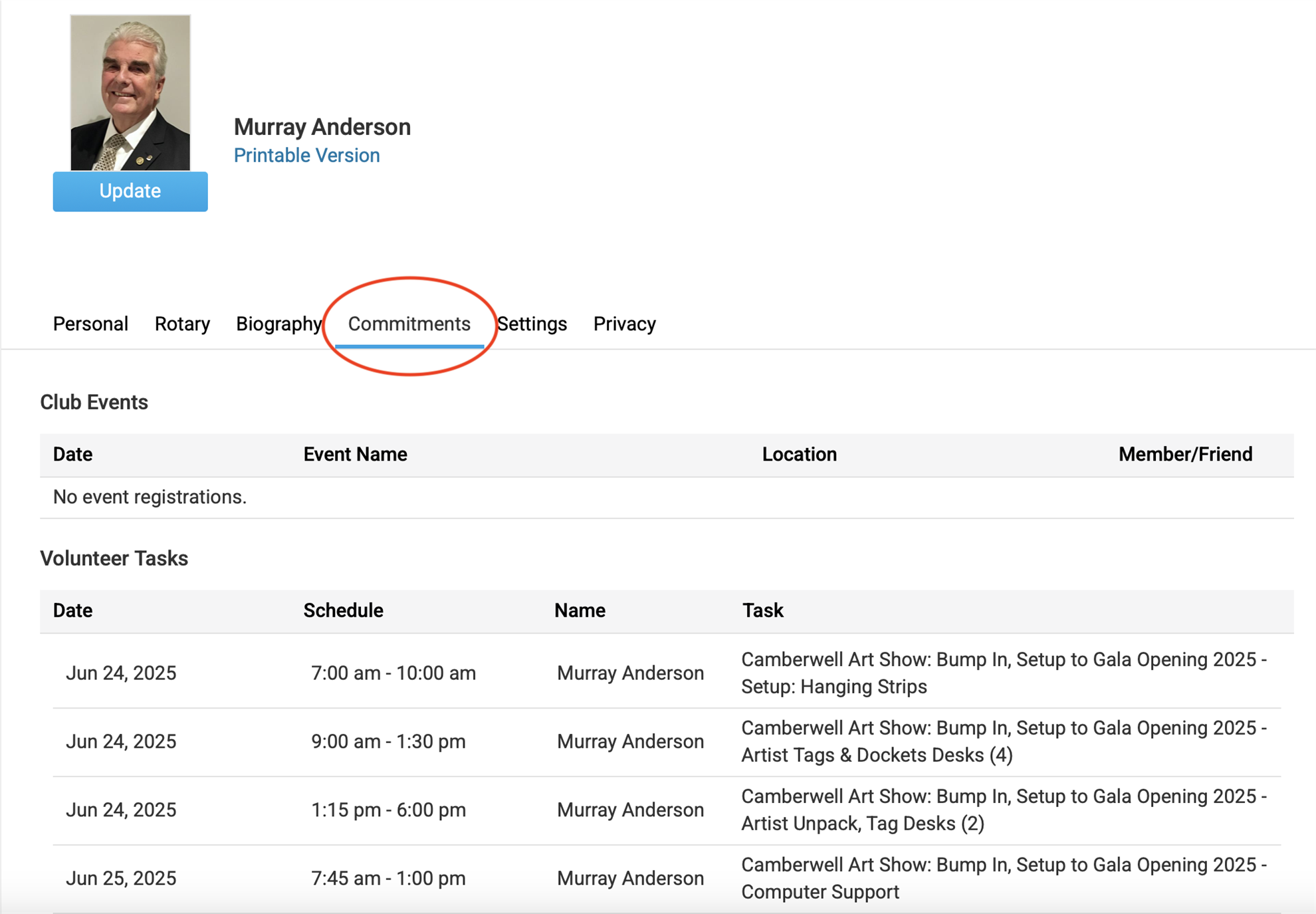The width and height of the screenshot is (1316, 914).
Task: Click the Event Name column header
Action: 356,454
